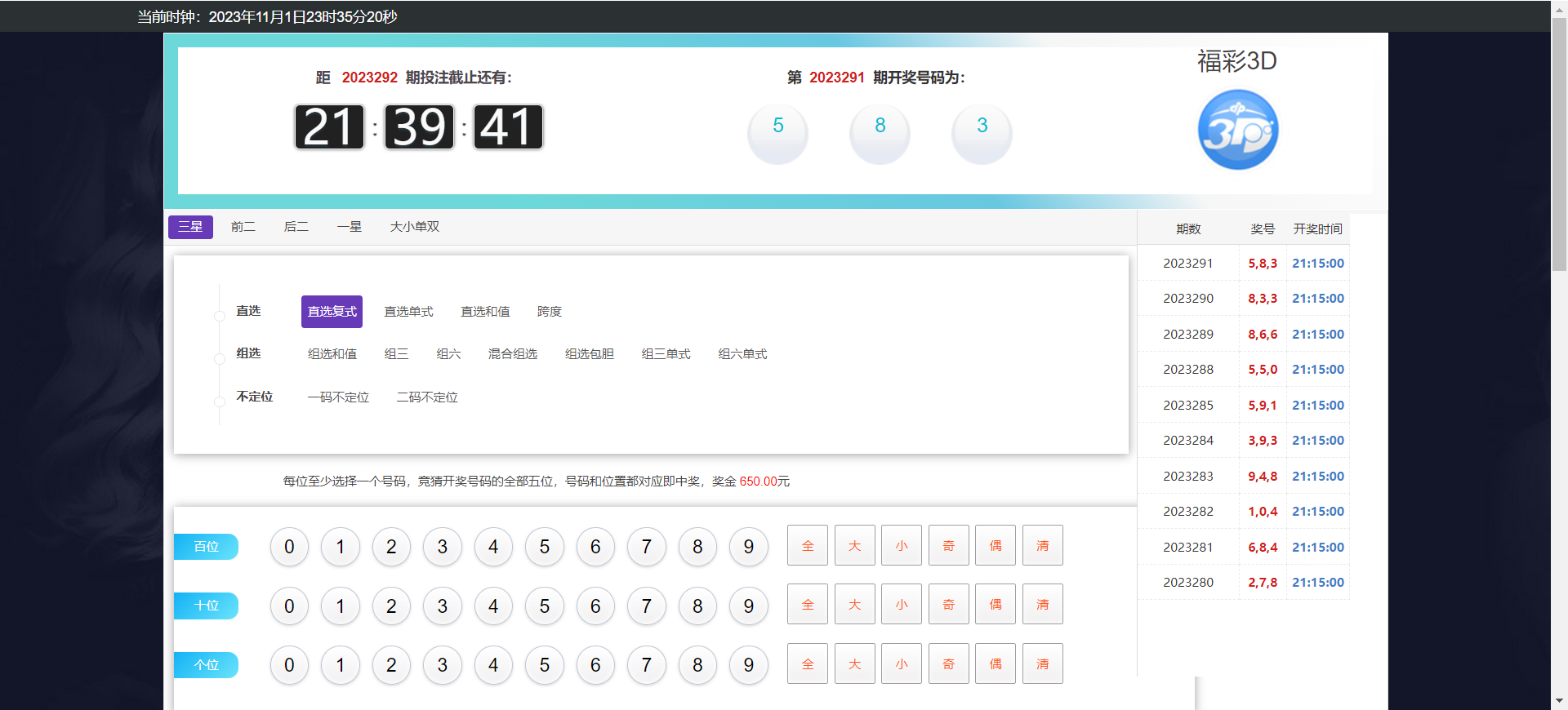The height and width of the screenshot is (710, 1568).
Task: Pick number 9 in the 百位 row
Action: [x=748, y=547]
